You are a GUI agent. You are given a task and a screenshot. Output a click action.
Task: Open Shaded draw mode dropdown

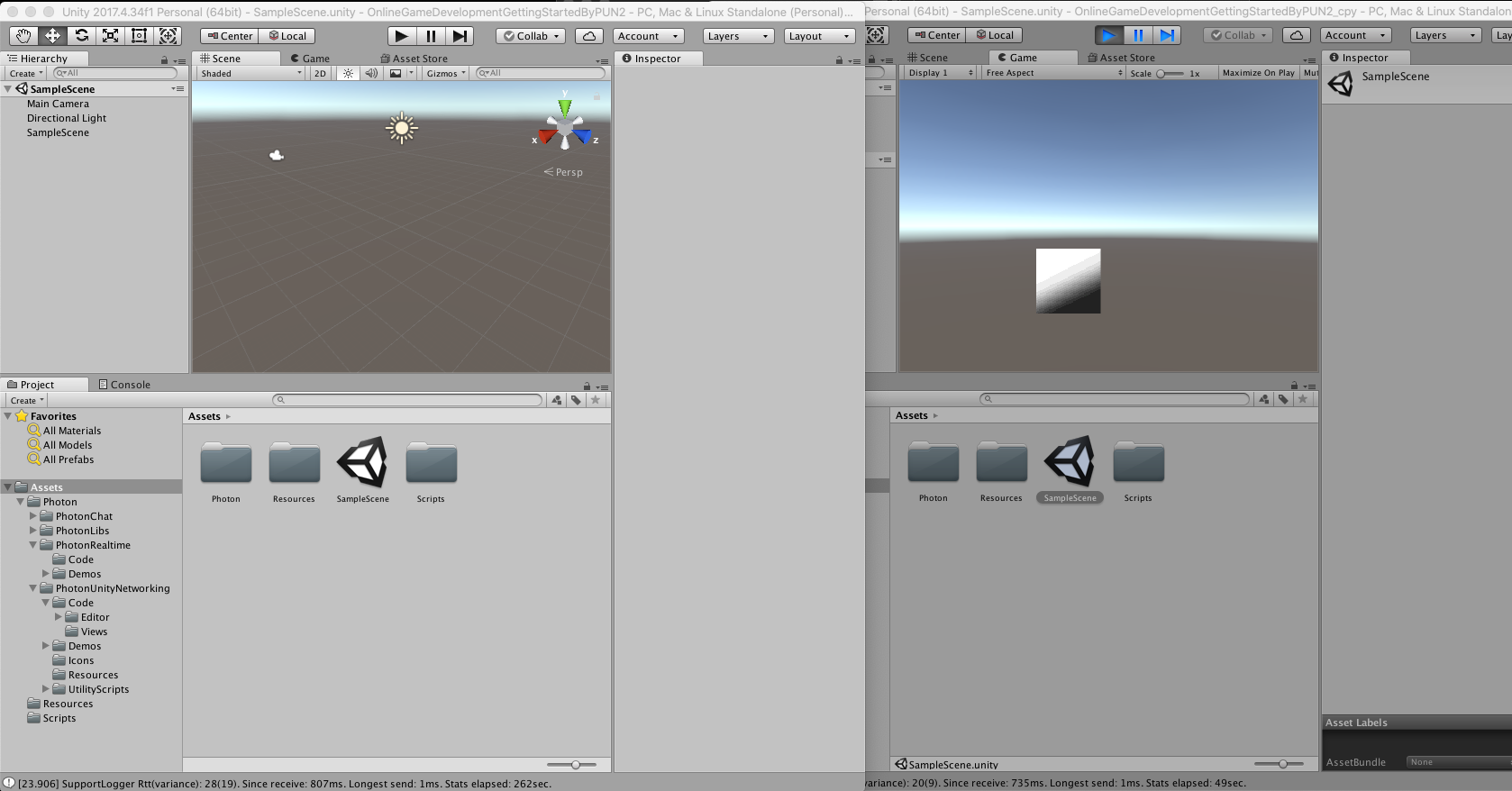coord(251,74)
